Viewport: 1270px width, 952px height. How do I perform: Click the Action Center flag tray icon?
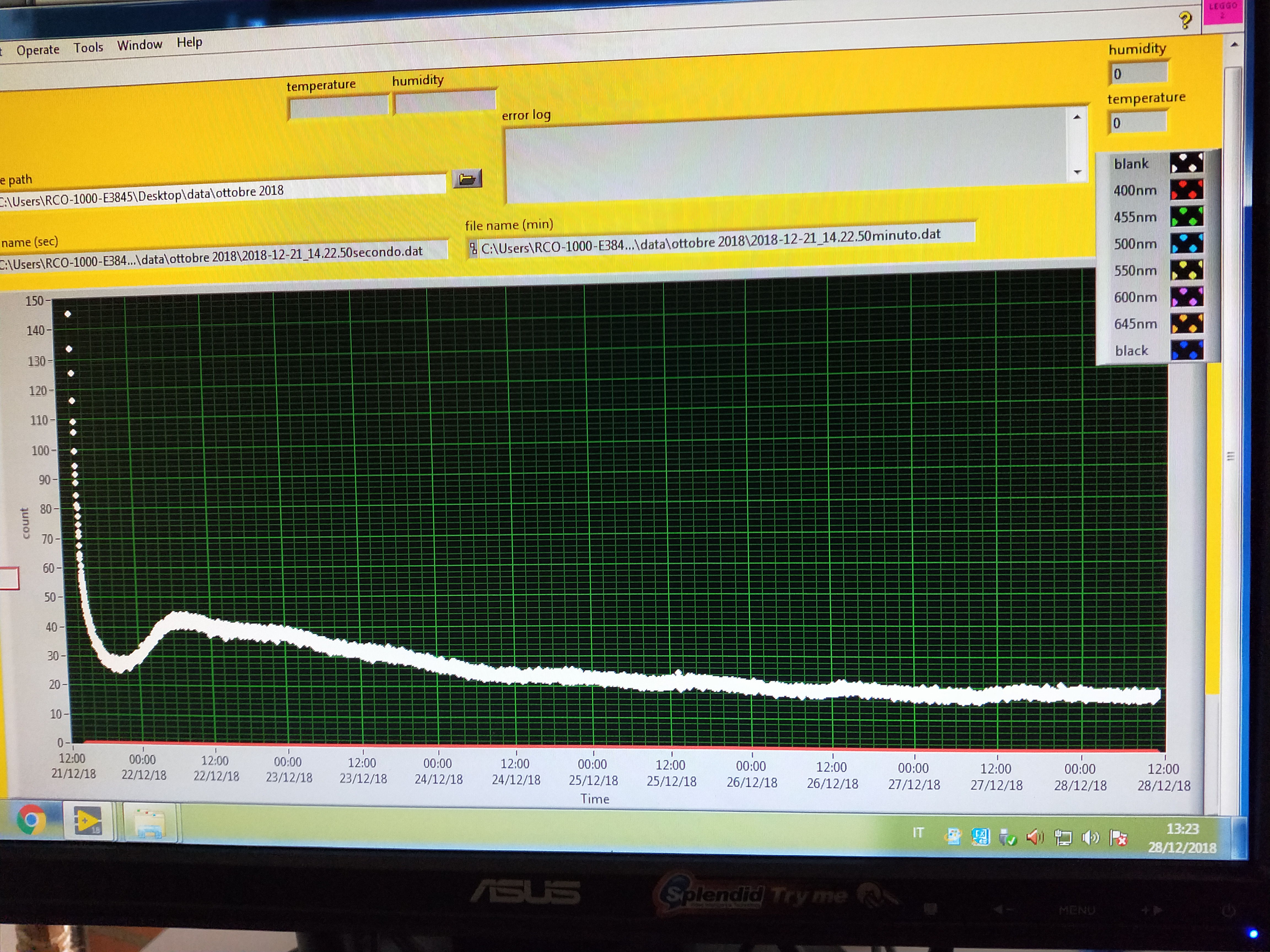coord(1118,839)
